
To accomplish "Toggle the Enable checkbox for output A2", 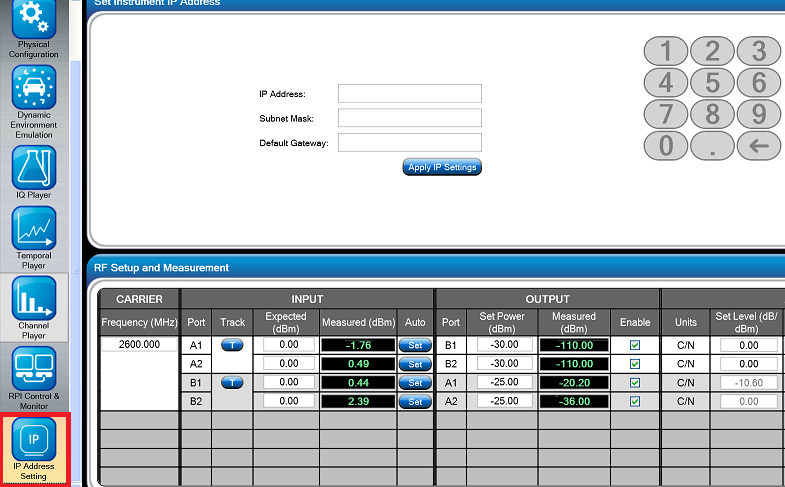I will pyautogui.click(x=635, y=401).
